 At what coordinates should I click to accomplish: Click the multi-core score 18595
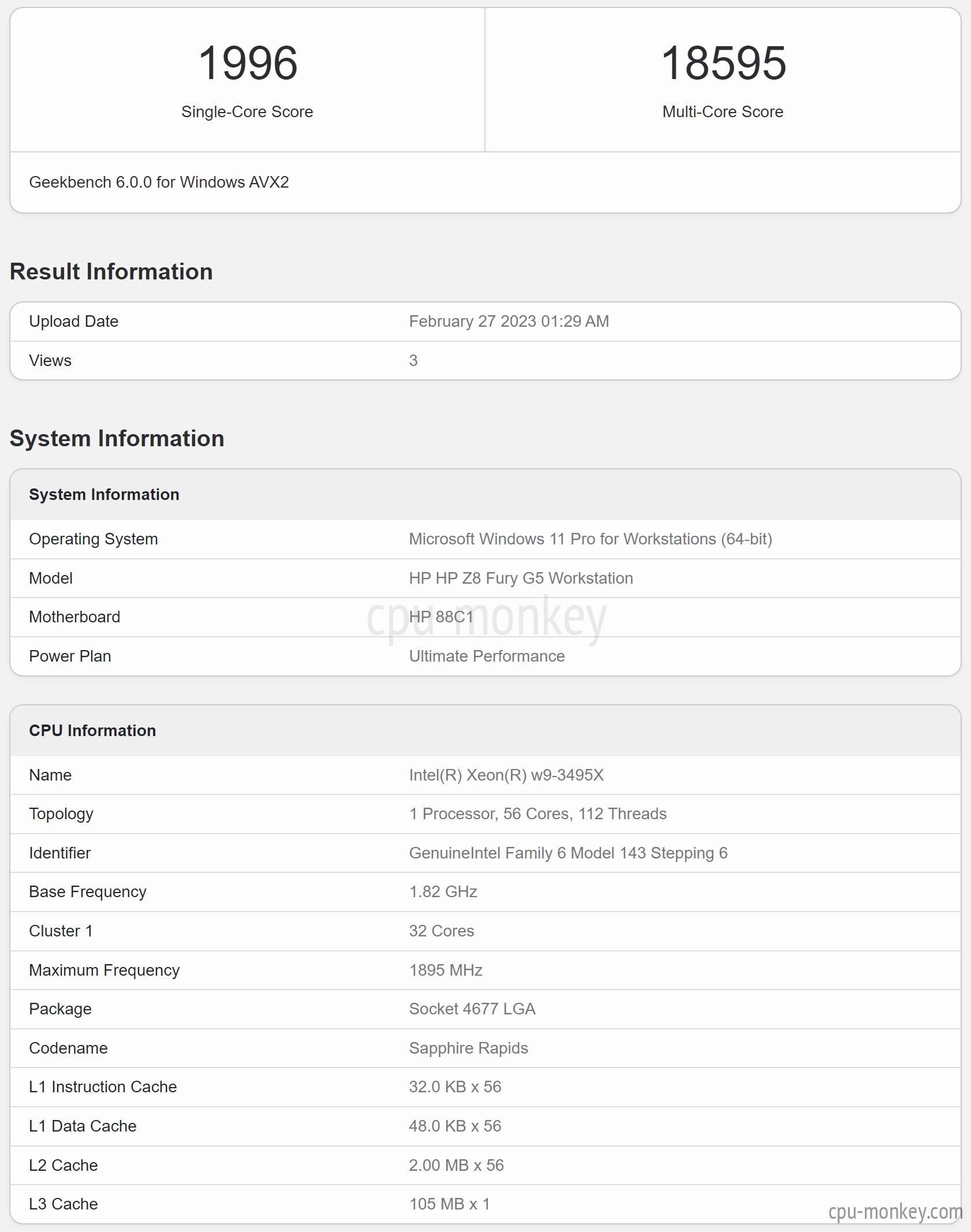pyautogui.click(x=723, y=63)
